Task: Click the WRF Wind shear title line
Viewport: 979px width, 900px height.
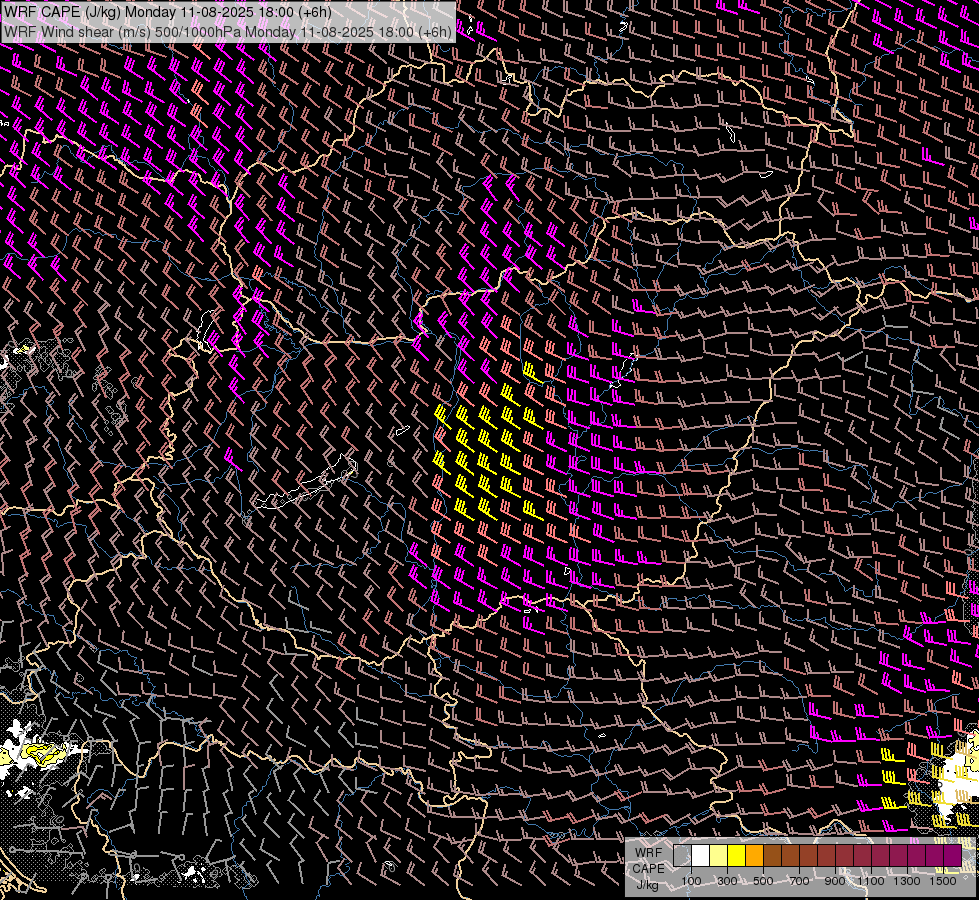Action: tap(228, 32)
